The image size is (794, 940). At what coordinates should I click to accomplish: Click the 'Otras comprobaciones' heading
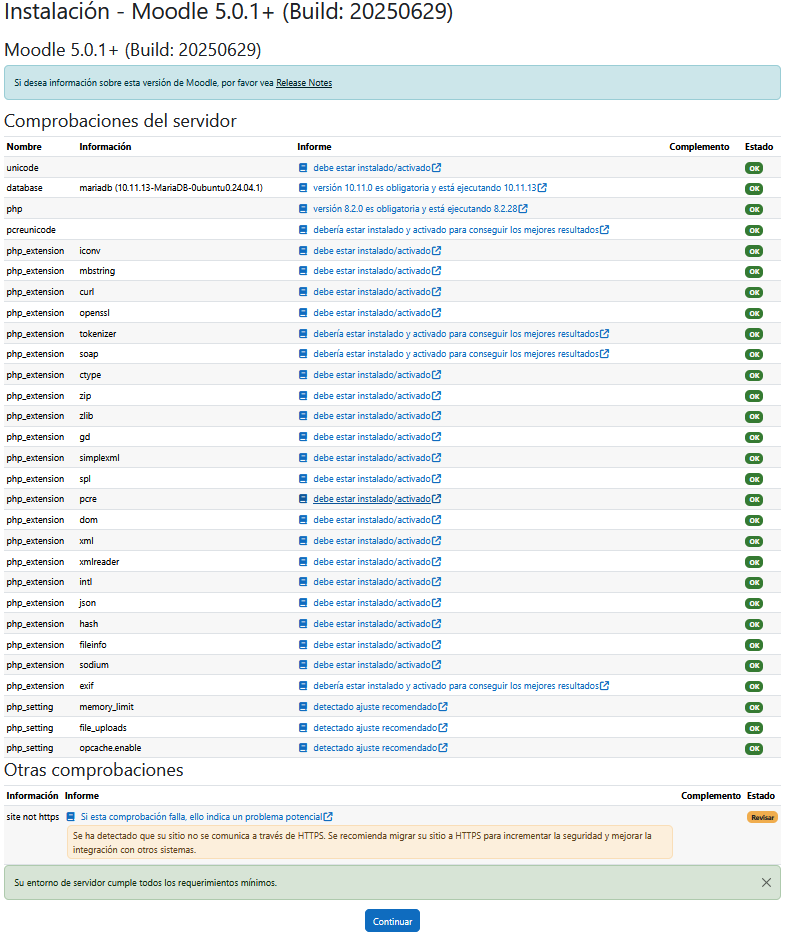pos(94,770)
